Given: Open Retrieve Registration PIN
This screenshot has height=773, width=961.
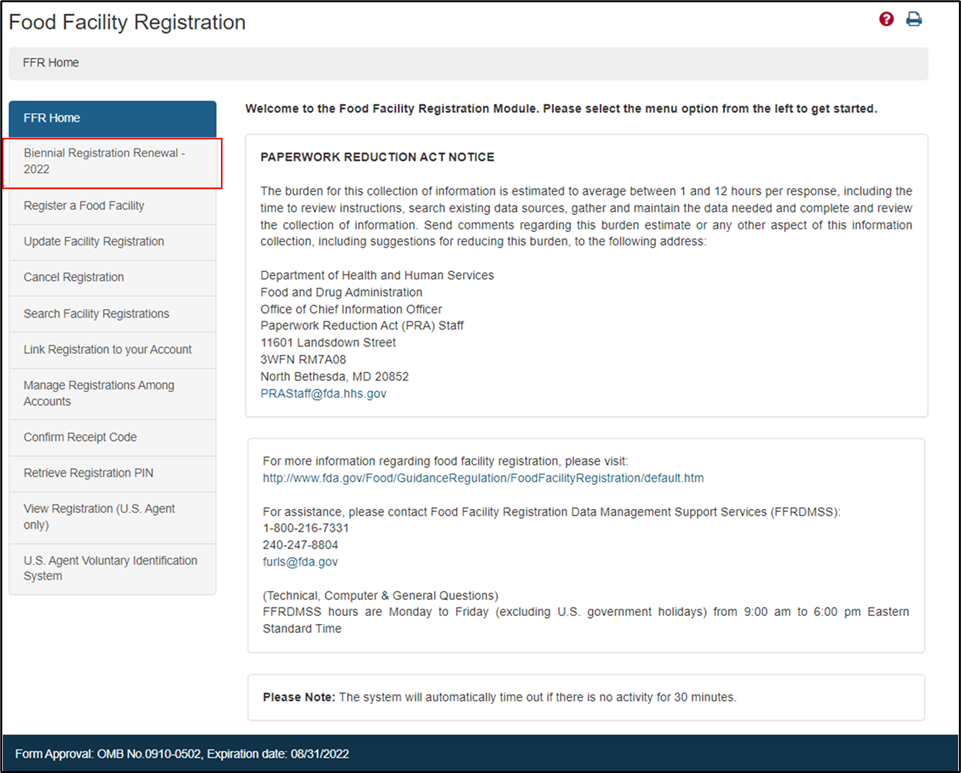Looking at the screenshot, I should pyautogui.click(x=113, y=473).
